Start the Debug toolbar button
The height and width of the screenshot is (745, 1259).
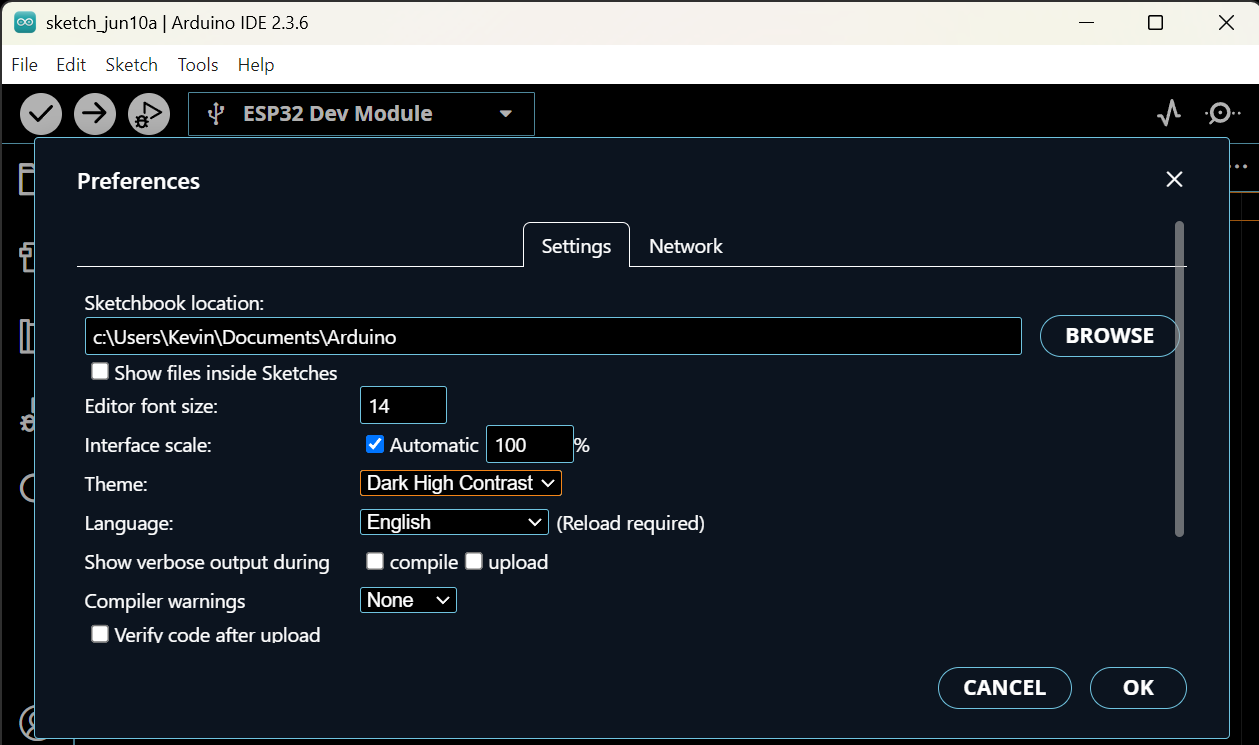coord(149,114)
